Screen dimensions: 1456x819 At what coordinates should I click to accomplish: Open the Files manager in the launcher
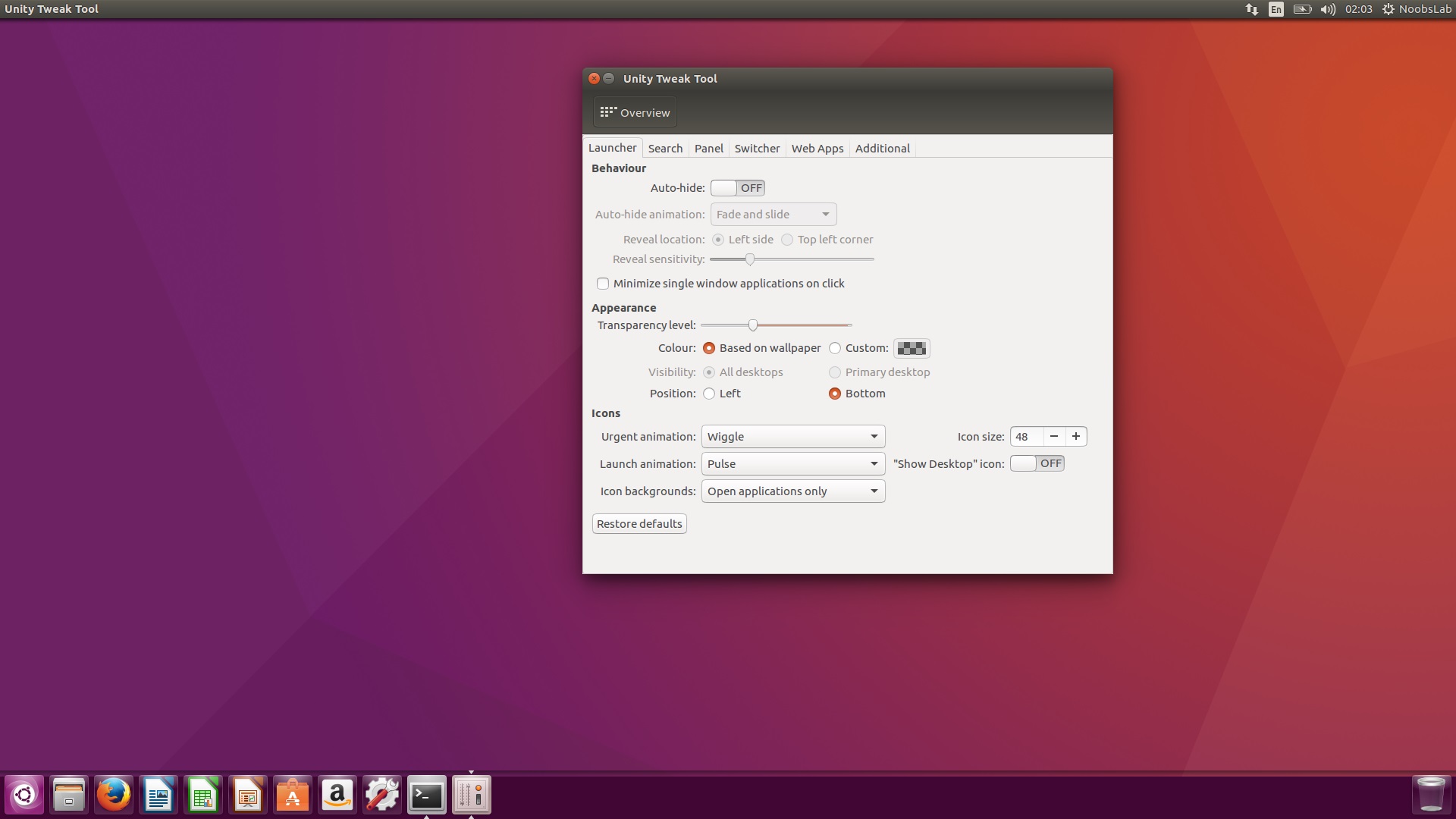point(69,795)
